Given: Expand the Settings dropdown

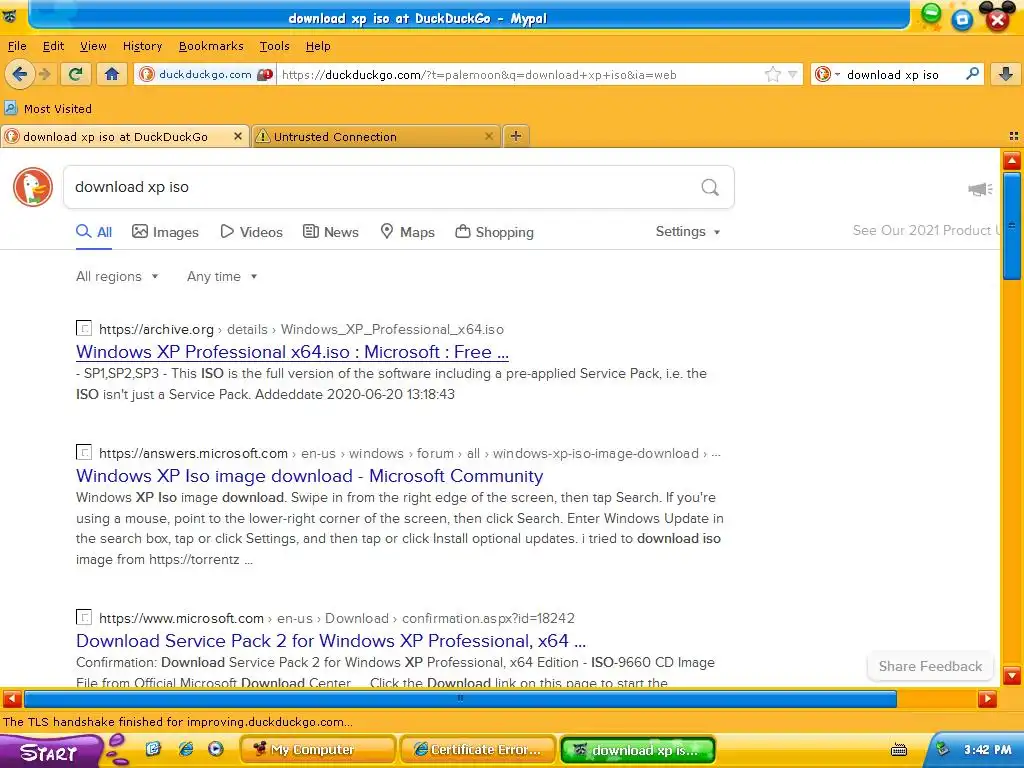Looking at the screenshot, I should pyautogui.click(x=688, y=232).
